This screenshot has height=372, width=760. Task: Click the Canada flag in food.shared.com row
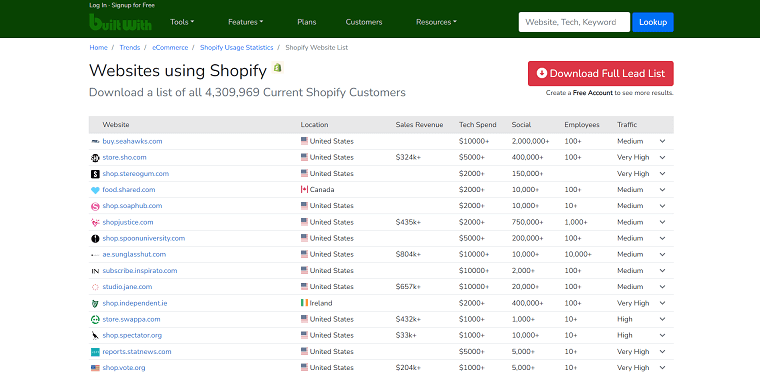coord(304,190)
